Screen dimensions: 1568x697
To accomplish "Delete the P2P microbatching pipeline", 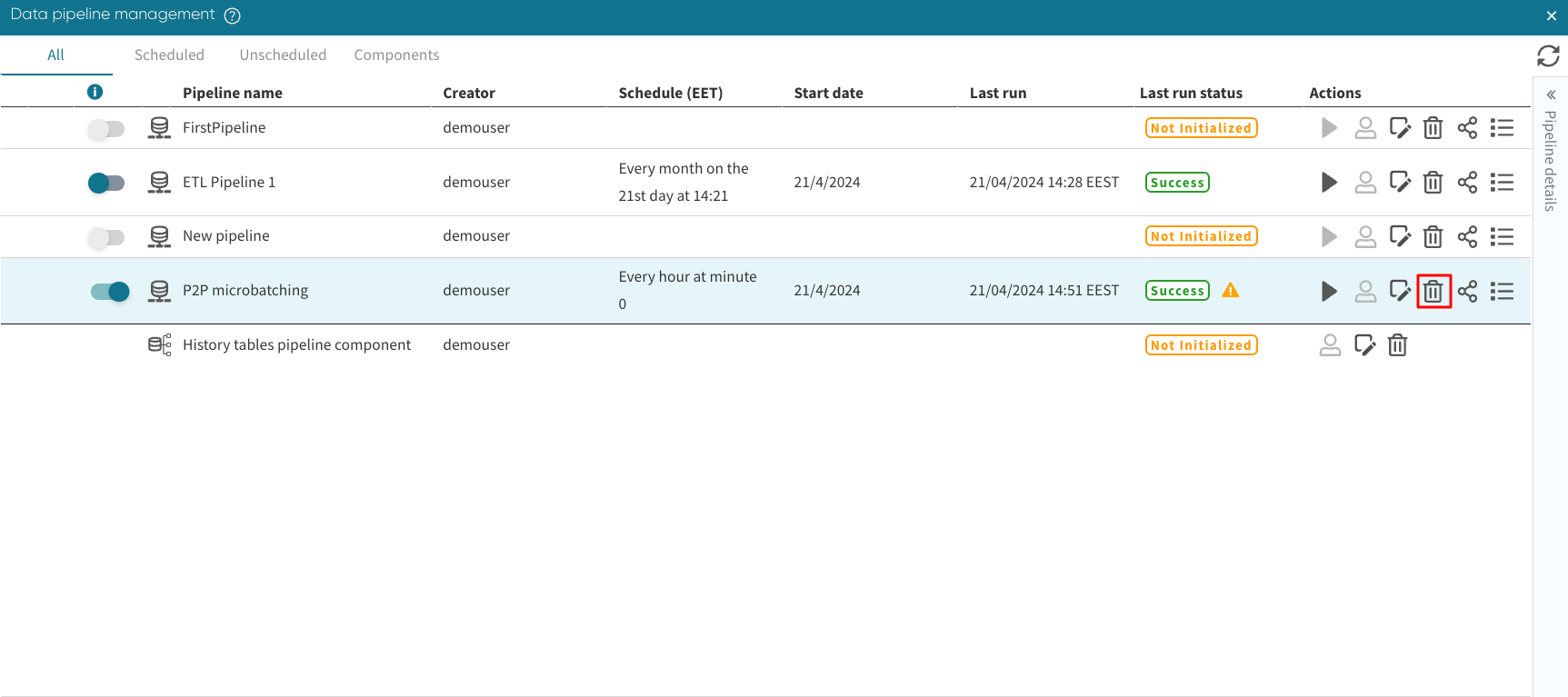I will [x=1433, y=292].
